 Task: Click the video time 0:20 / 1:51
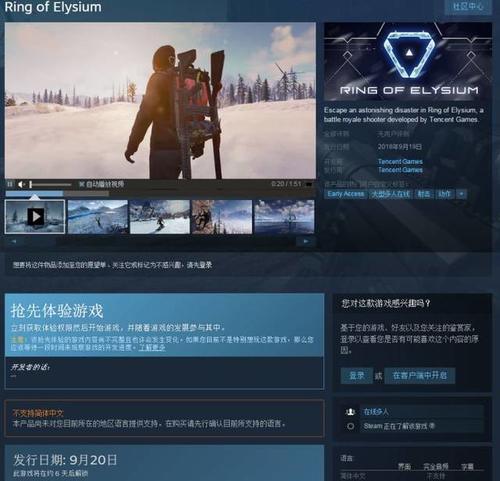[x=286, y=184]
